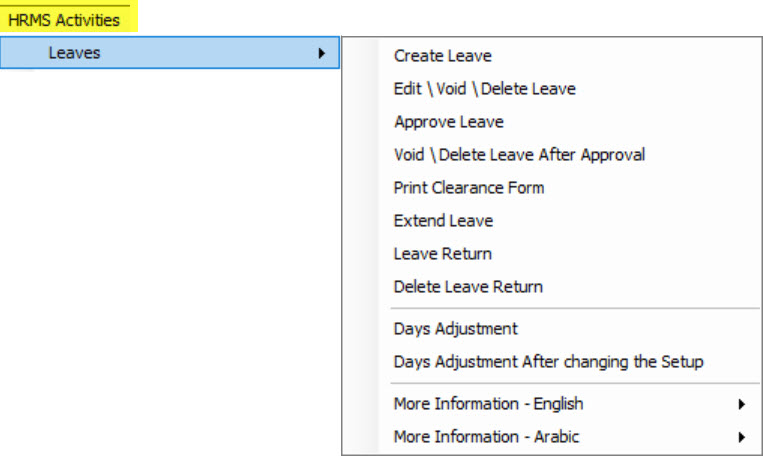763x456 pixels.
Task: Expand the More Information - English arrow
Action: click(x=741, y=404)
